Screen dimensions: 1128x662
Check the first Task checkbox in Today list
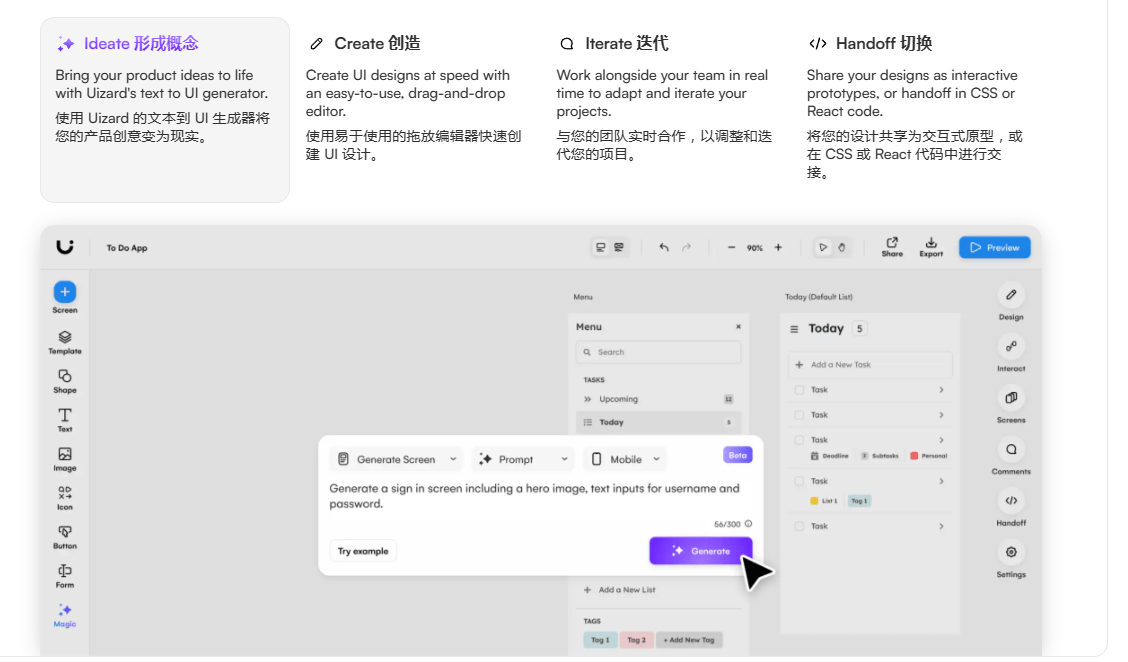(799, 390)
